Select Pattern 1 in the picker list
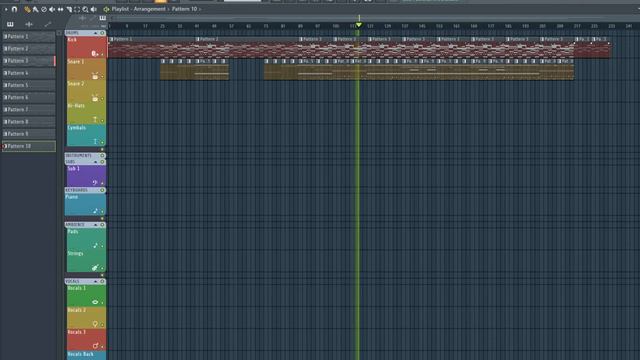Screen dimensions: 640x360 pos(29,37)
